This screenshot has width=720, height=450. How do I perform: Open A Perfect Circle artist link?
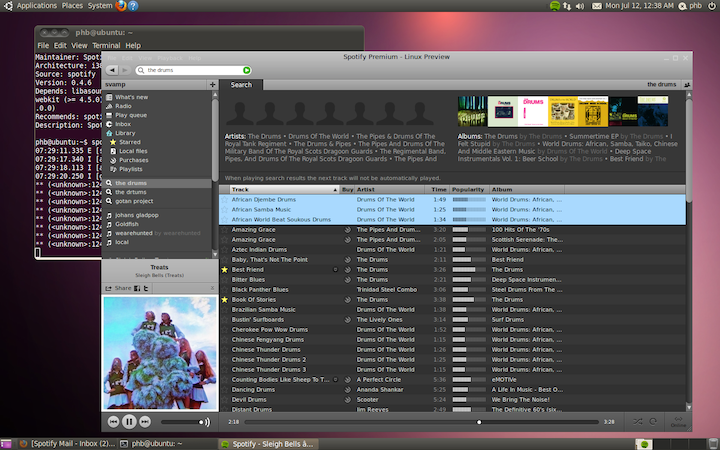(379, 380)
